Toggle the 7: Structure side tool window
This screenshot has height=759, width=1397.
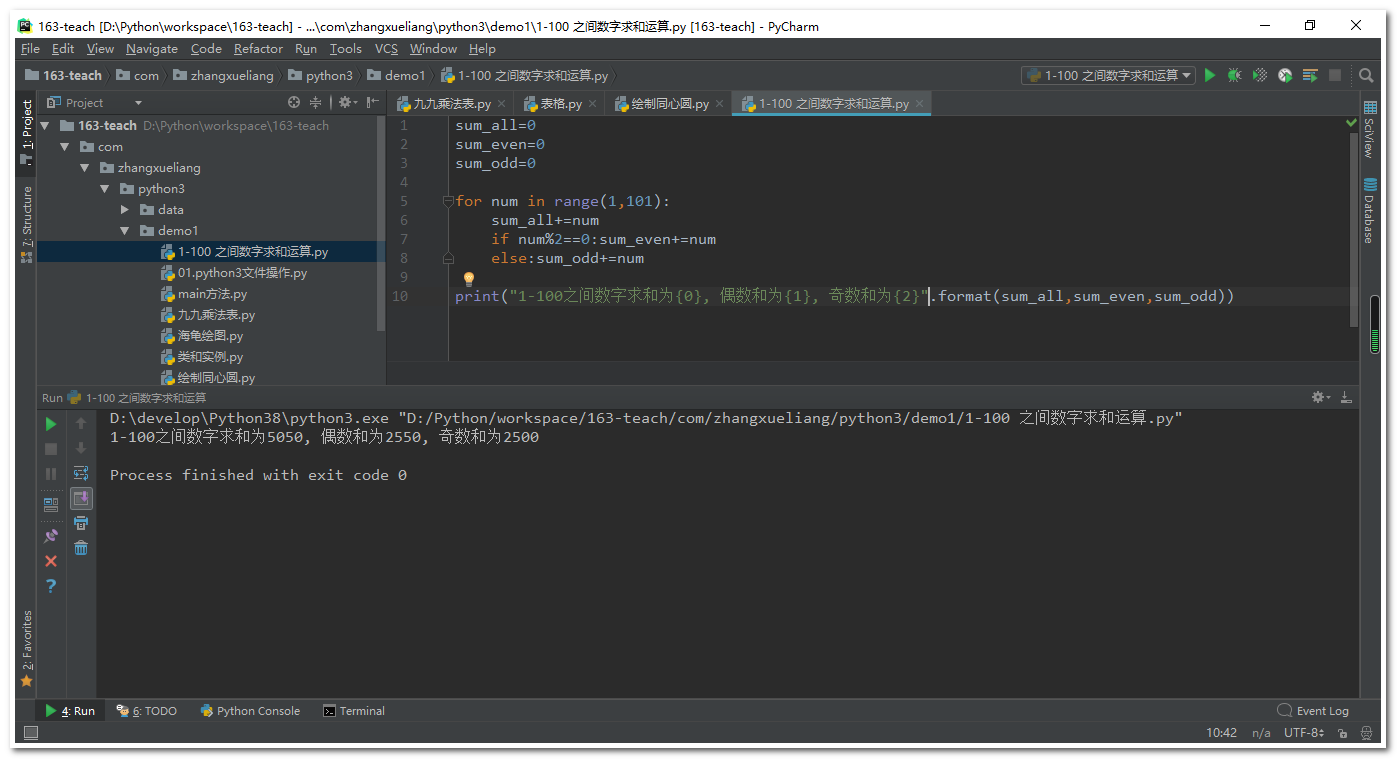27,224
